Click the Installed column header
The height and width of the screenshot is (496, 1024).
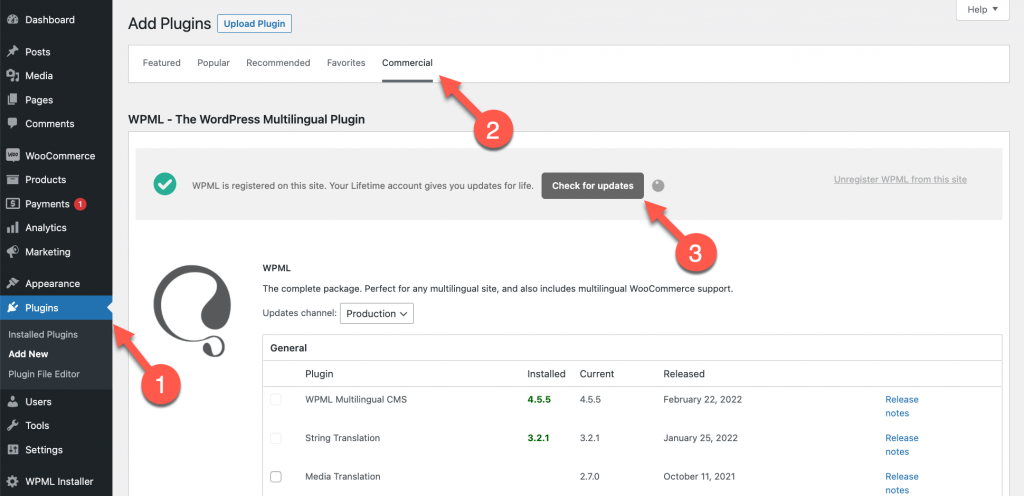pos(547,374)
